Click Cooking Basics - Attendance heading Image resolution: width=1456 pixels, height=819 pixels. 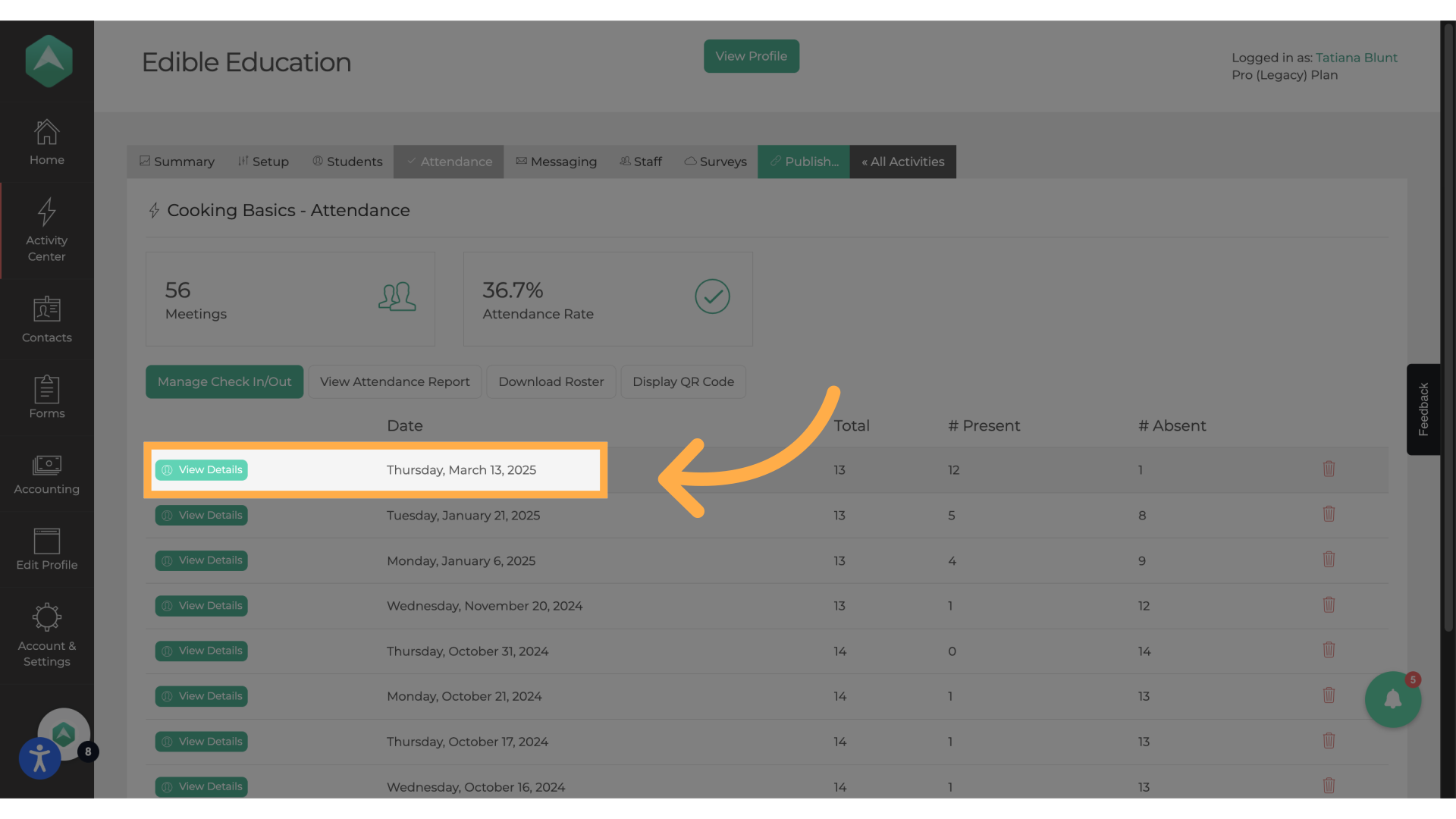point(288,211)
